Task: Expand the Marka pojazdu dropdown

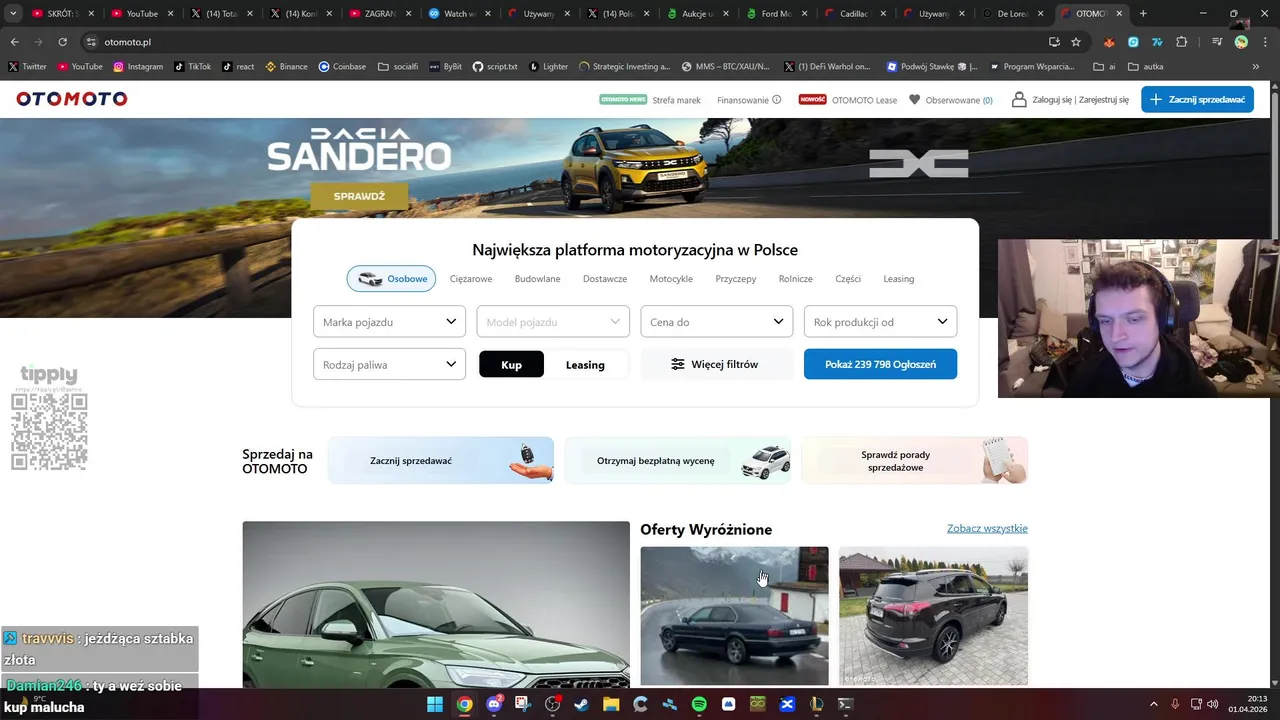Action: tap(389, 321)
